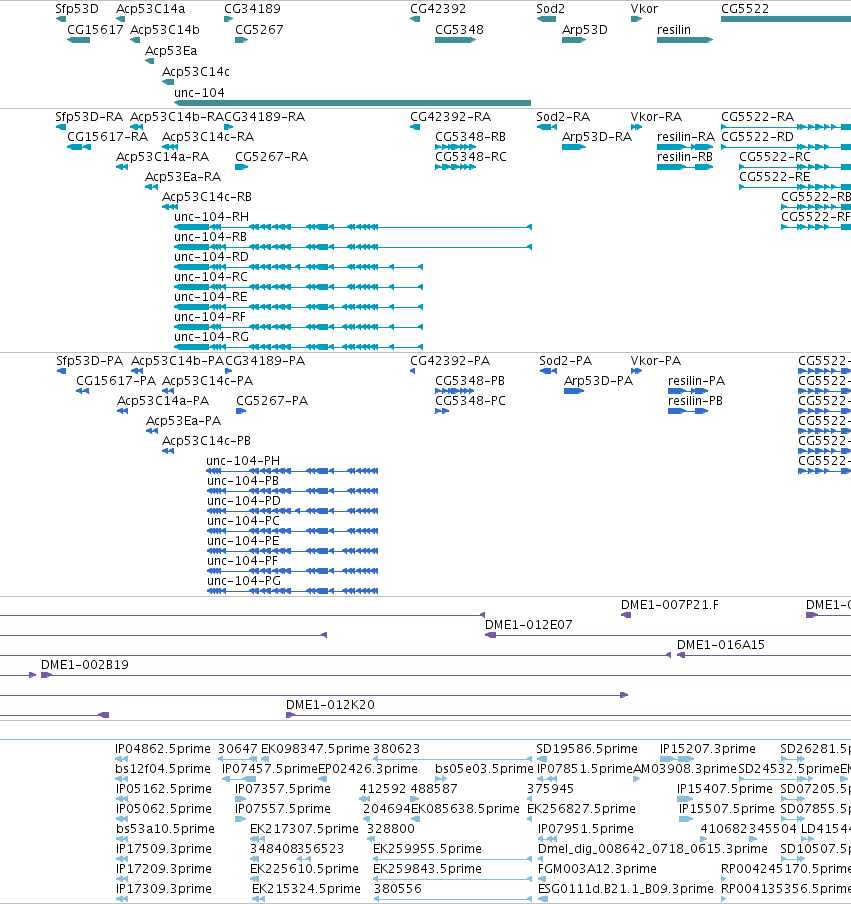Click protein label CG5267-PA
The width and height of the screenshot is (851, 904).
[272, 401]
